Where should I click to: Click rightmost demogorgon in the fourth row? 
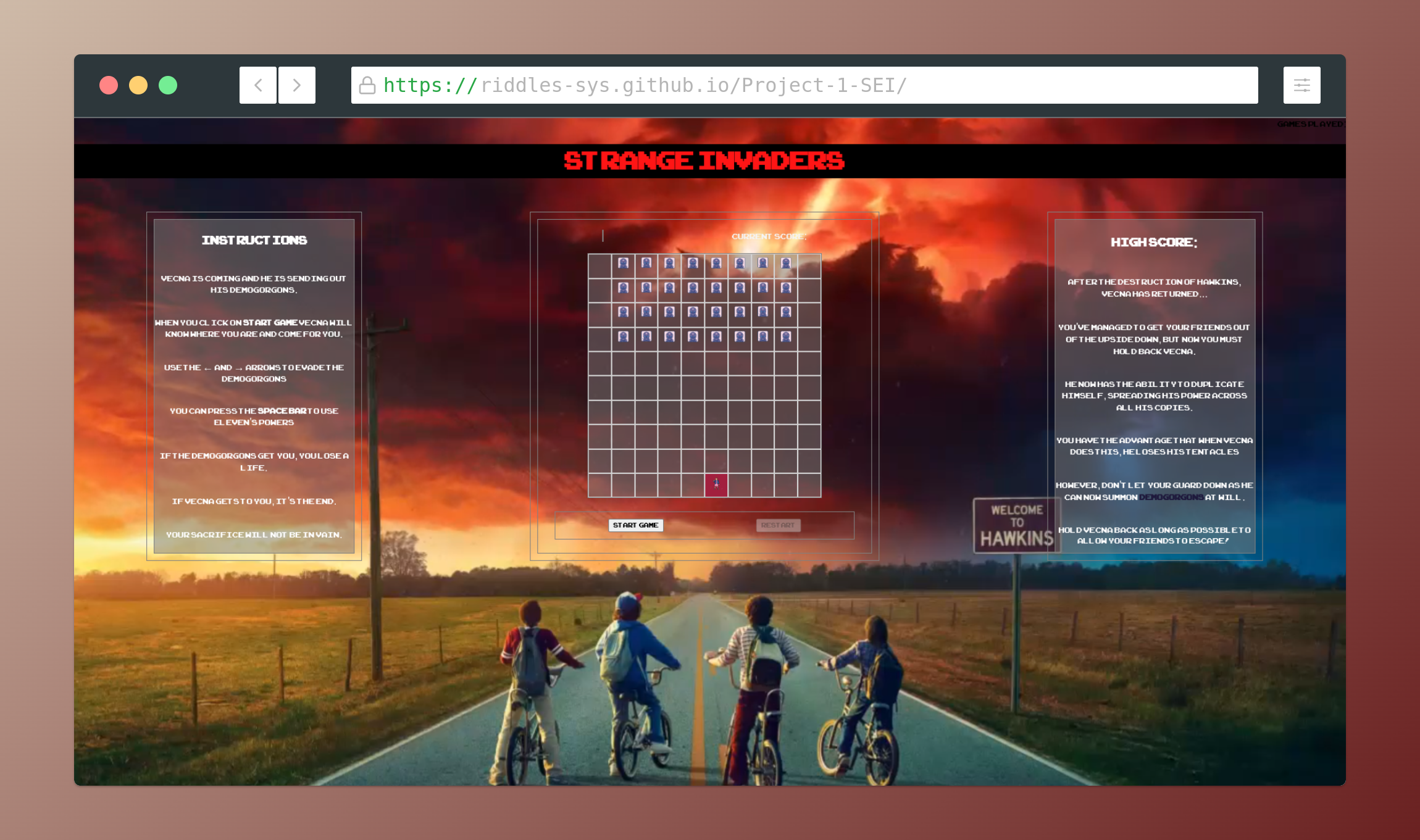click(786, 336)
